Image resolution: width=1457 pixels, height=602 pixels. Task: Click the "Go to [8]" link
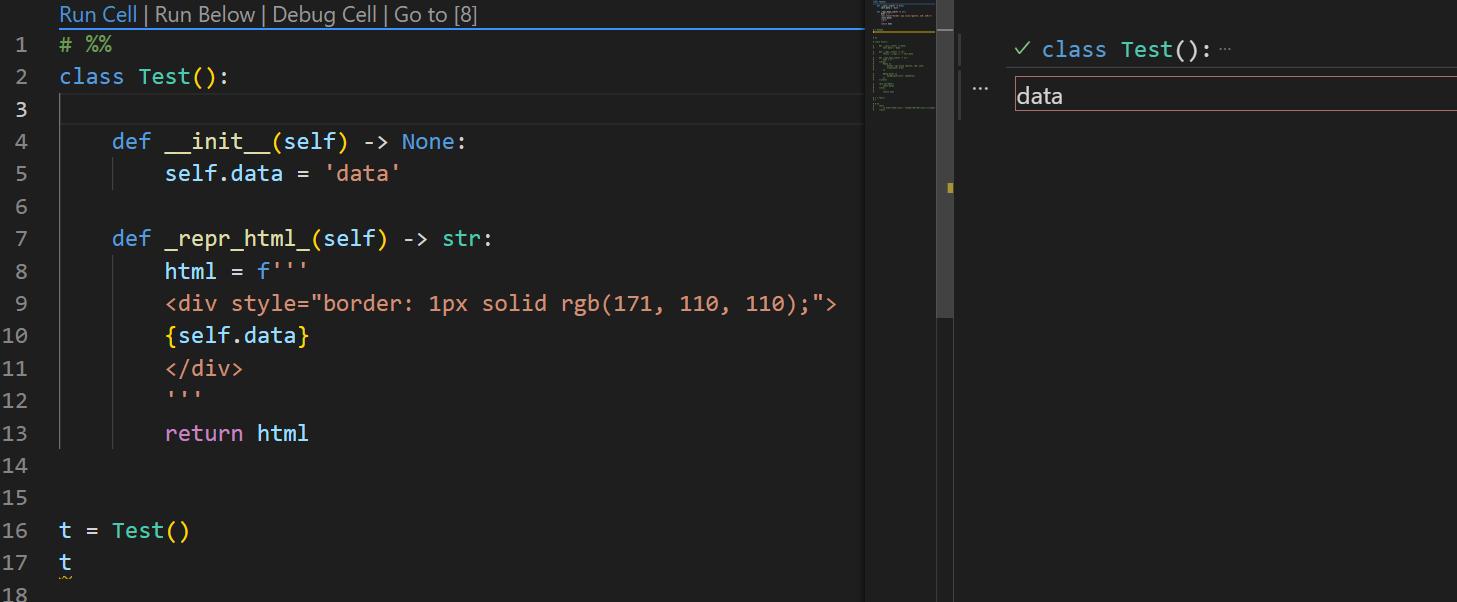click(438, 14)
